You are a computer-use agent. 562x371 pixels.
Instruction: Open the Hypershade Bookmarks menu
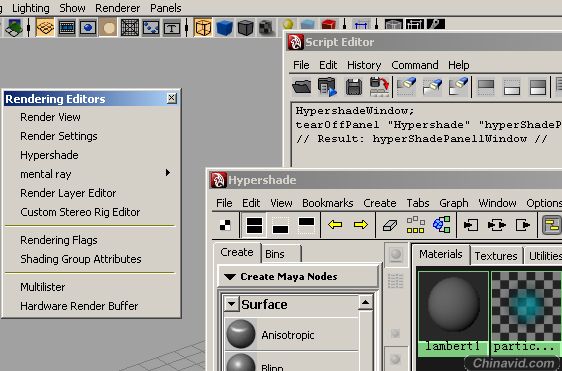(328, 203)
